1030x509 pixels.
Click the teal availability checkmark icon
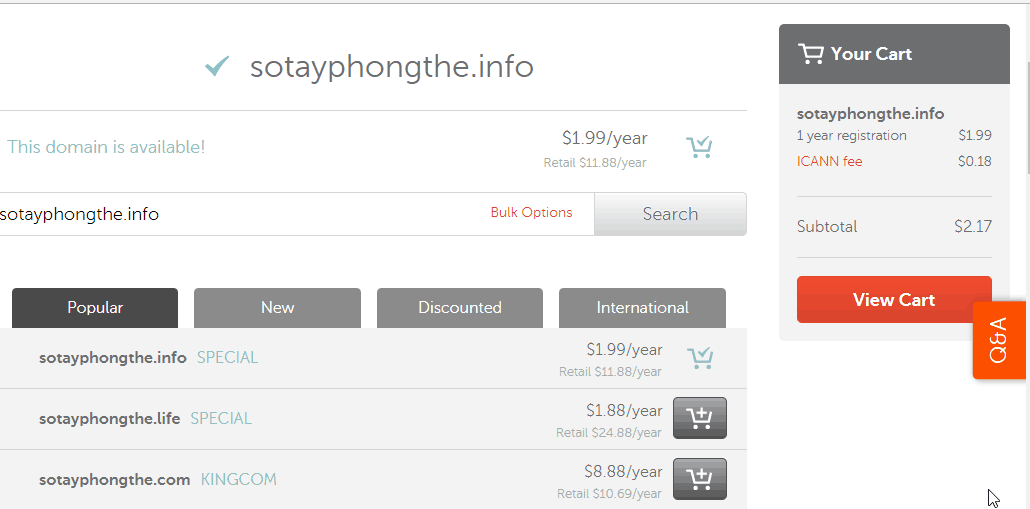217,66
